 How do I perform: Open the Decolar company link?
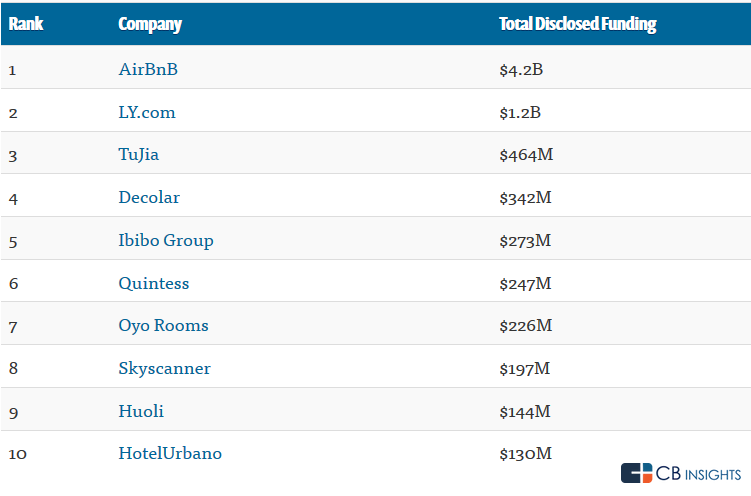tap(149, 197)
